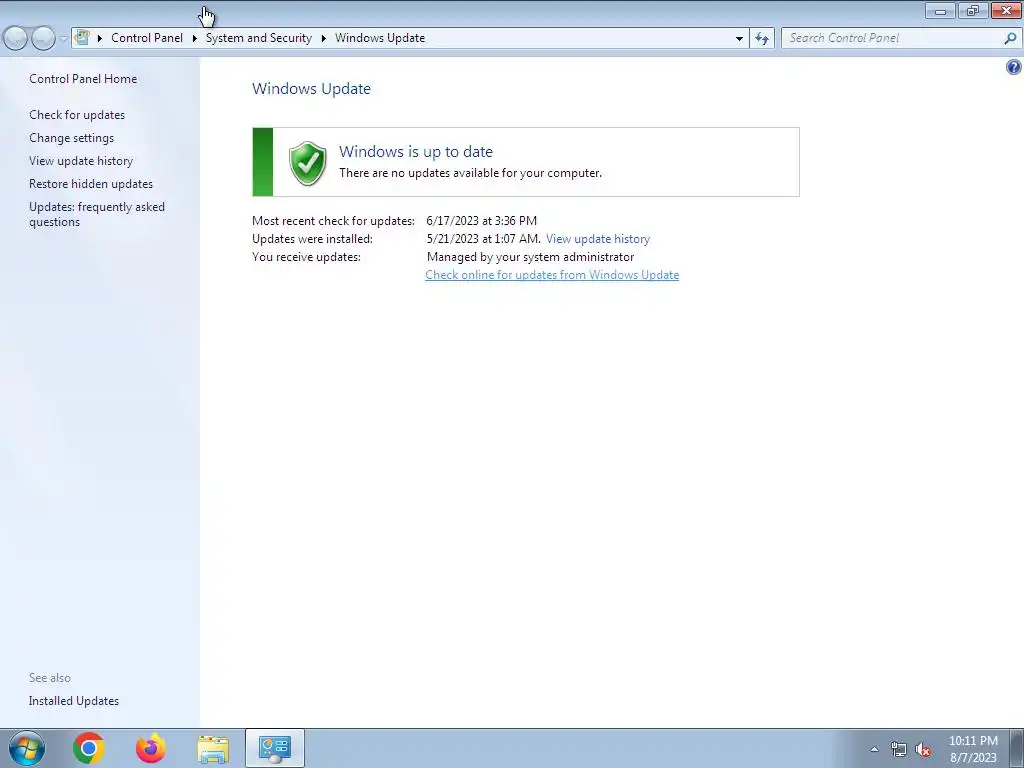Restore down the window
Viewport: 1024px width, 768px height.
(973, 10)
